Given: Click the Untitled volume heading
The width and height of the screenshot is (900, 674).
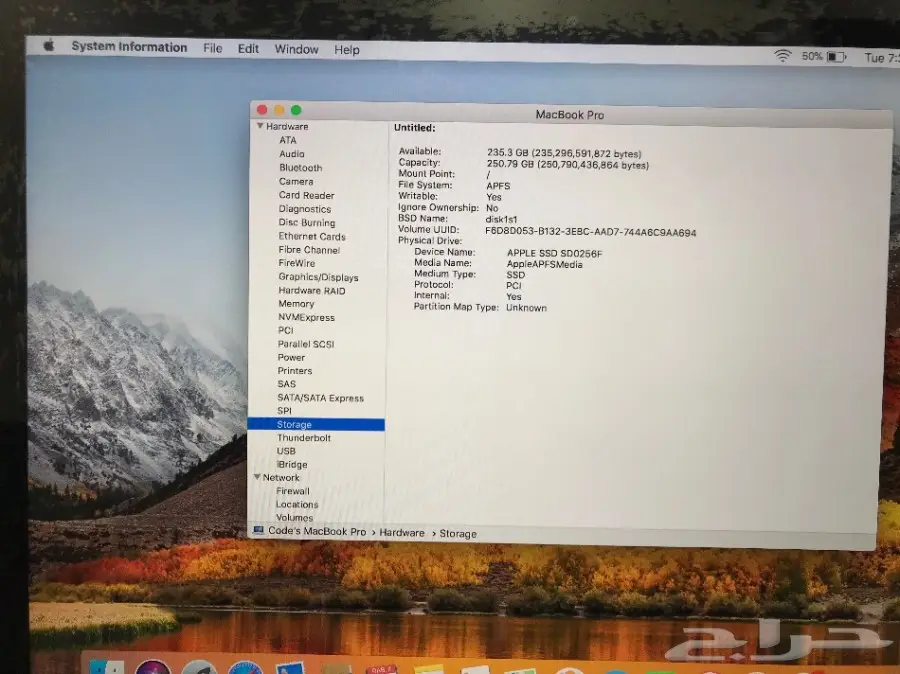Looking at the screenshot, I should [x=414, y=127].
